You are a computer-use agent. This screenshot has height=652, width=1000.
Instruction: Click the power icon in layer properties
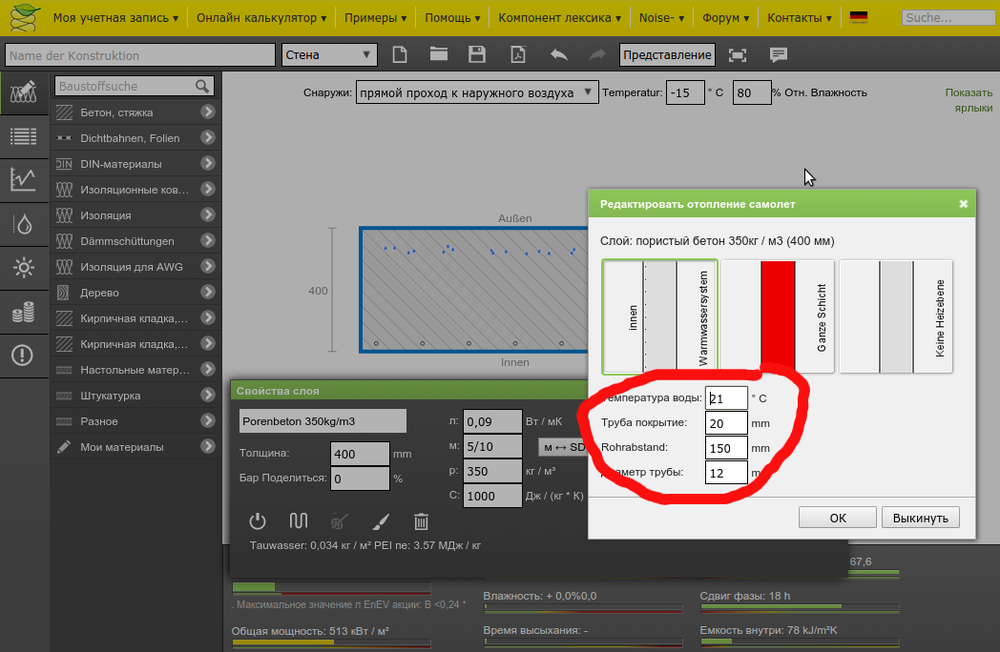(257, 521)
